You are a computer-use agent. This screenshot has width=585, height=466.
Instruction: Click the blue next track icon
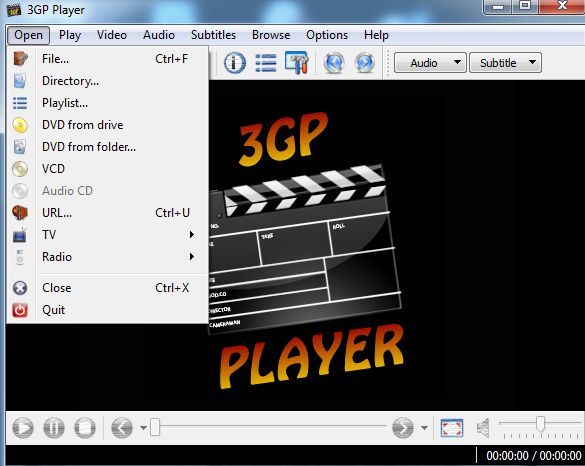click(365, 63)
